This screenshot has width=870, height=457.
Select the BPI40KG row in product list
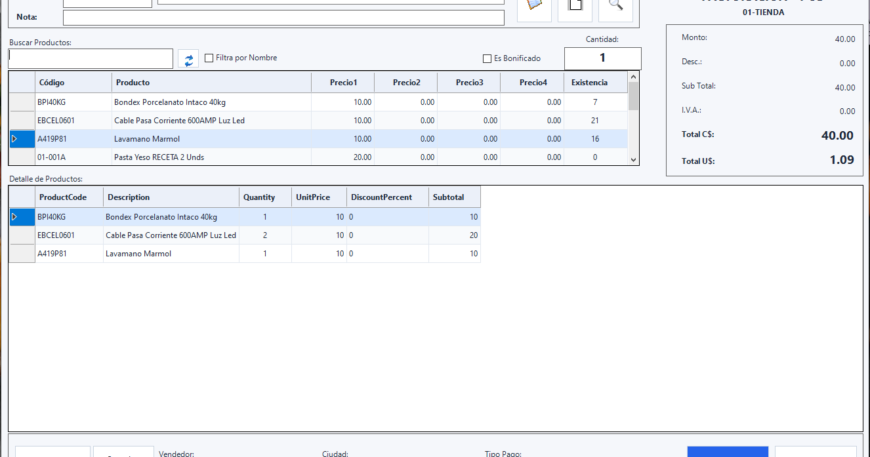click(318, 102)
